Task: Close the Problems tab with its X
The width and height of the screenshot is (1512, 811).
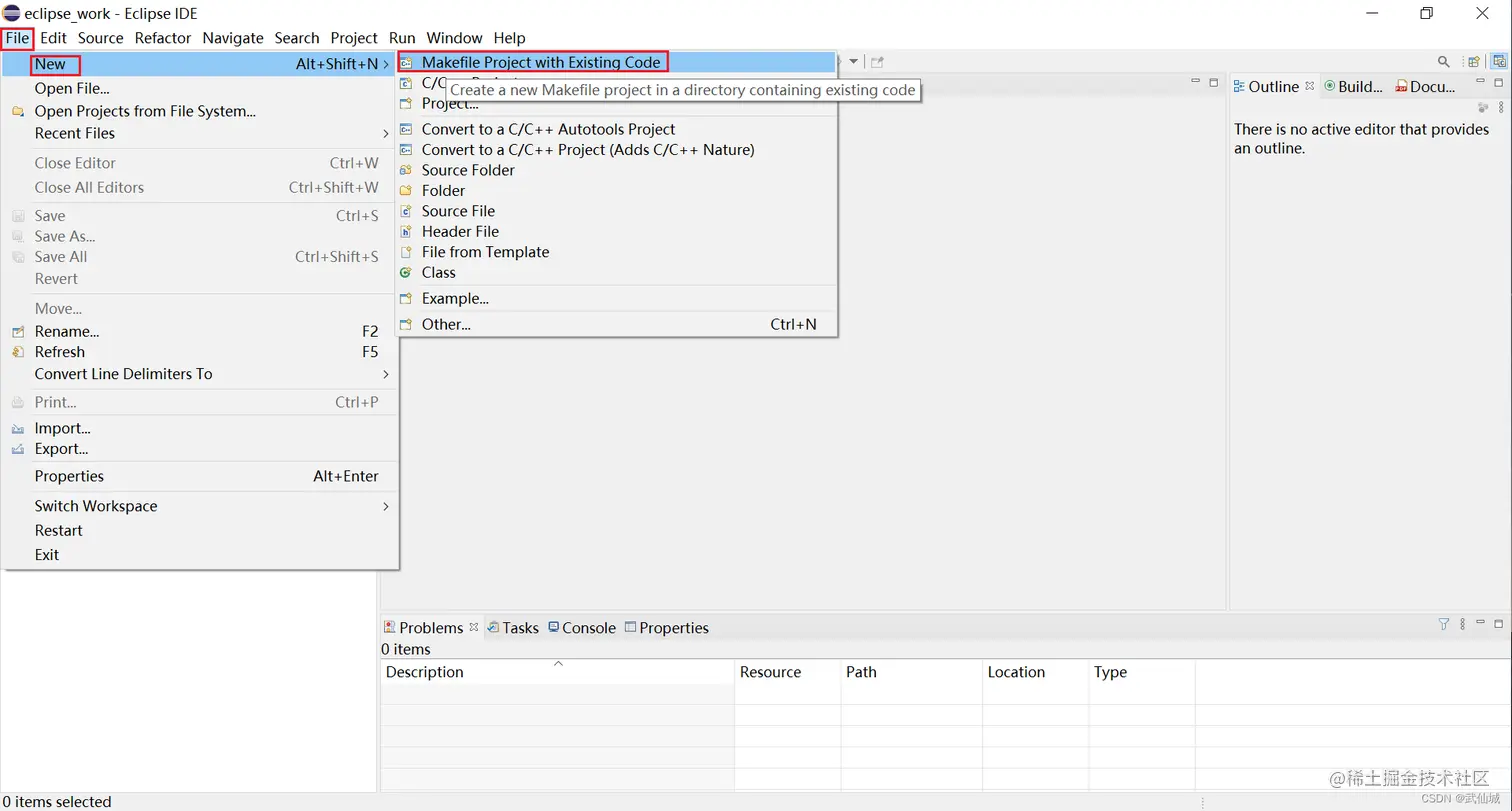Action: click(474, 627)
